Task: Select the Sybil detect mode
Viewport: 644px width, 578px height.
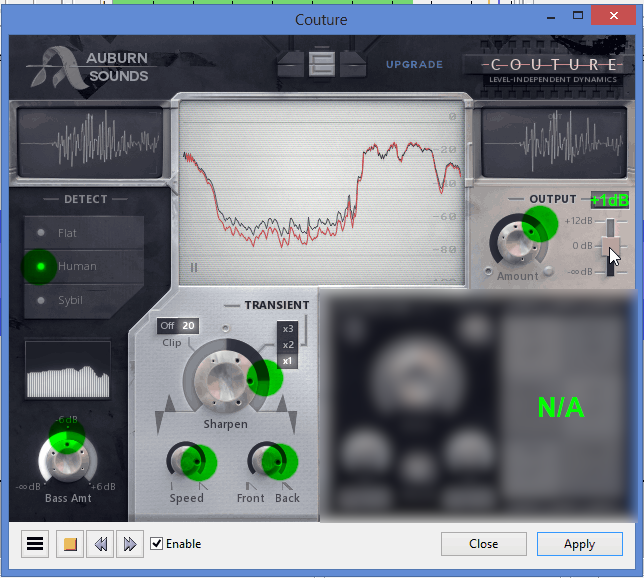Action: pyautogui.click(x=70, y=300)
